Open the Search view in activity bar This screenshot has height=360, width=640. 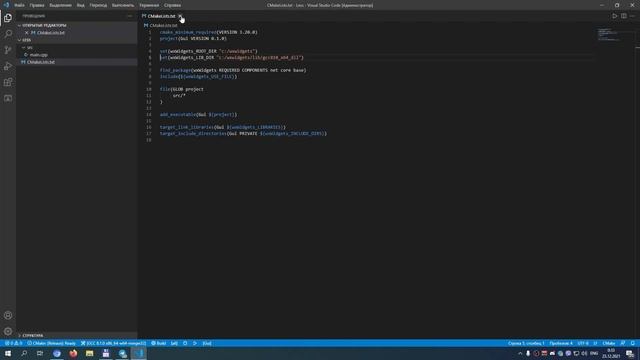(8, 34)
